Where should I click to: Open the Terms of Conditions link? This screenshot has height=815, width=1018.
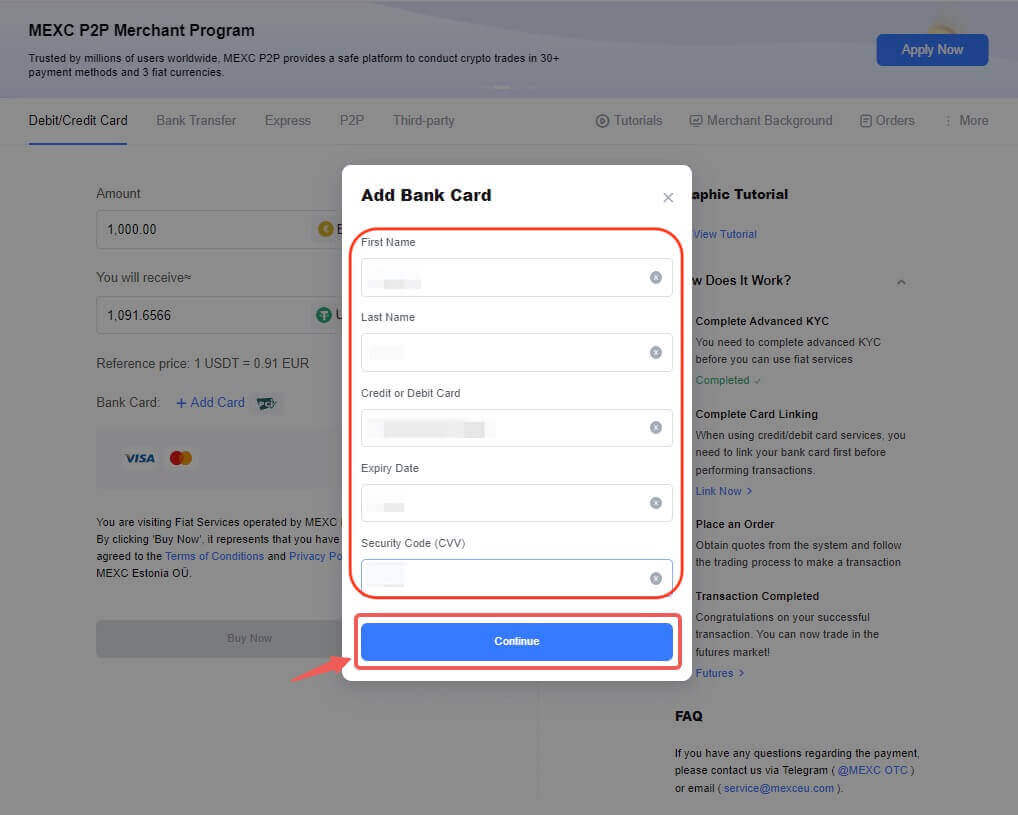(214, 556)
